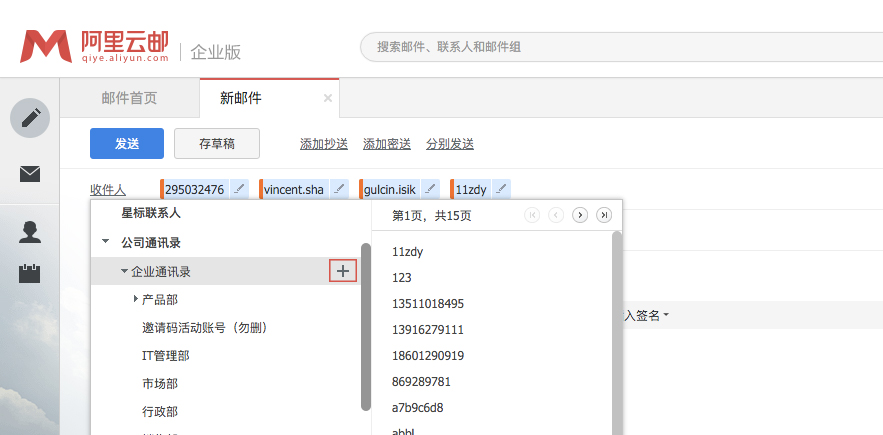Open the calendar icon in sidebar
883x435 pixels.
pyautogui.click(x=30, y=273)
